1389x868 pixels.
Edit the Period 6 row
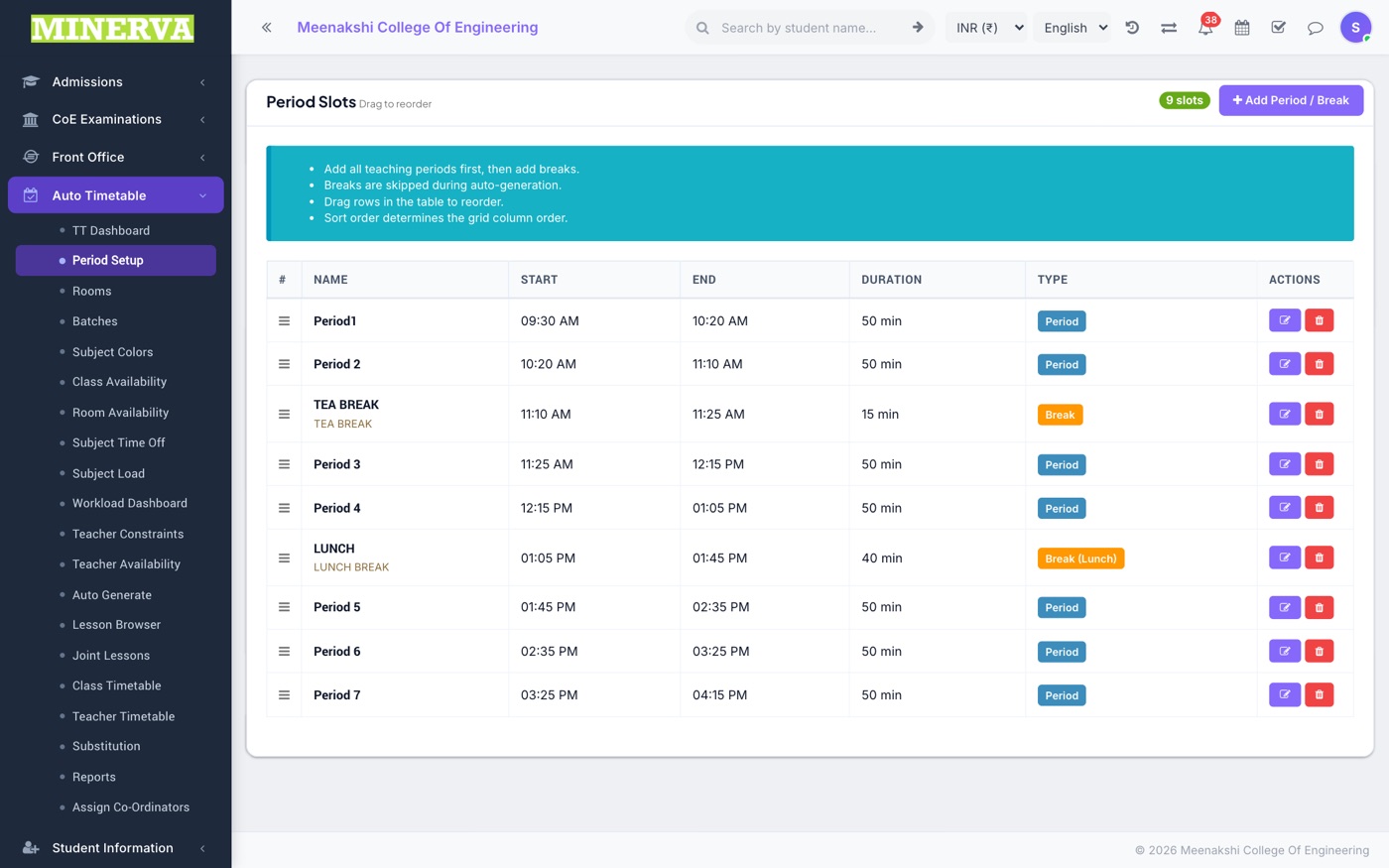[x=1285, y=651]
